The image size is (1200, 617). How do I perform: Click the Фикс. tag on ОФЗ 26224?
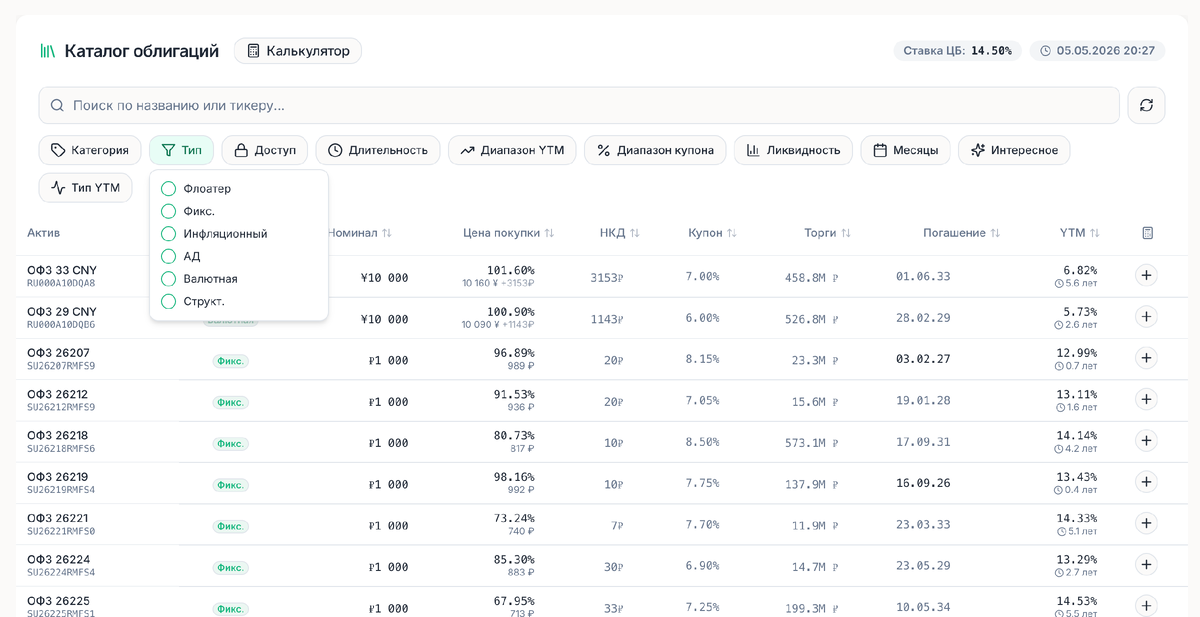click(x=231, y=568)
